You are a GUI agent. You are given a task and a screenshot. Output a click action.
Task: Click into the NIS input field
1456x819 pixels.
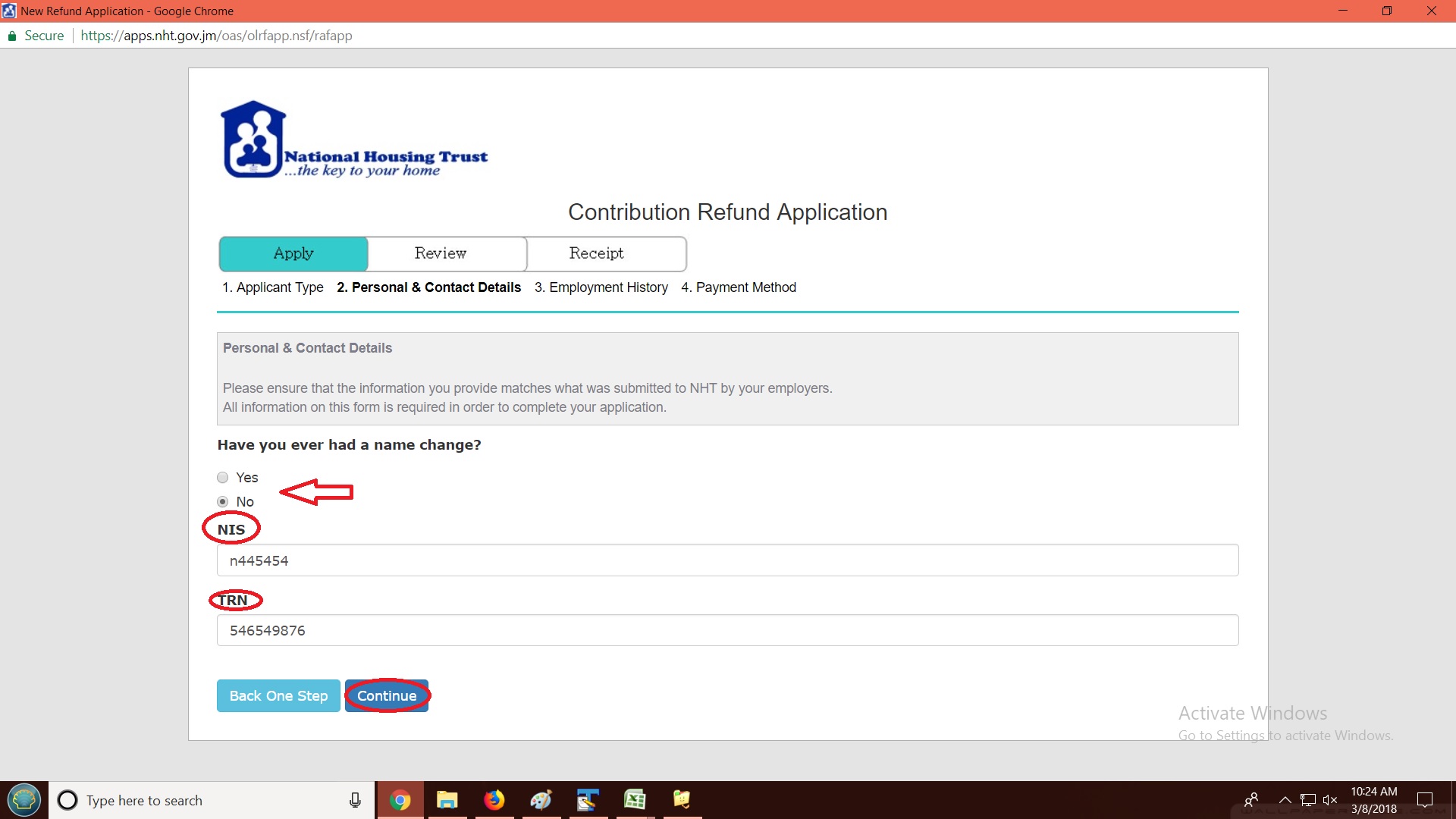coord(726,560)
